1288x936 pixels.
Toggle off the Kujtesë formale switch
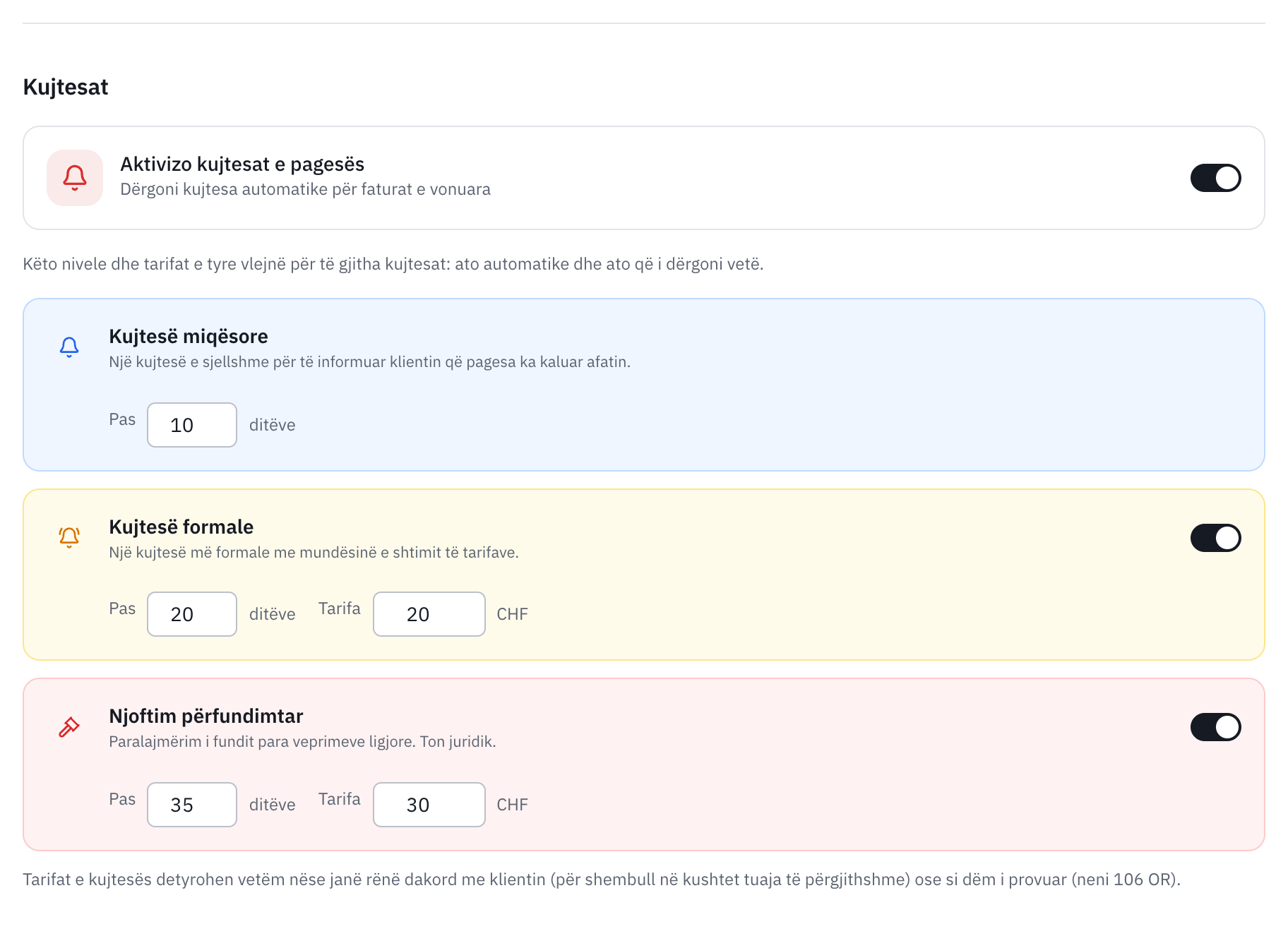tap(1215, 538)
